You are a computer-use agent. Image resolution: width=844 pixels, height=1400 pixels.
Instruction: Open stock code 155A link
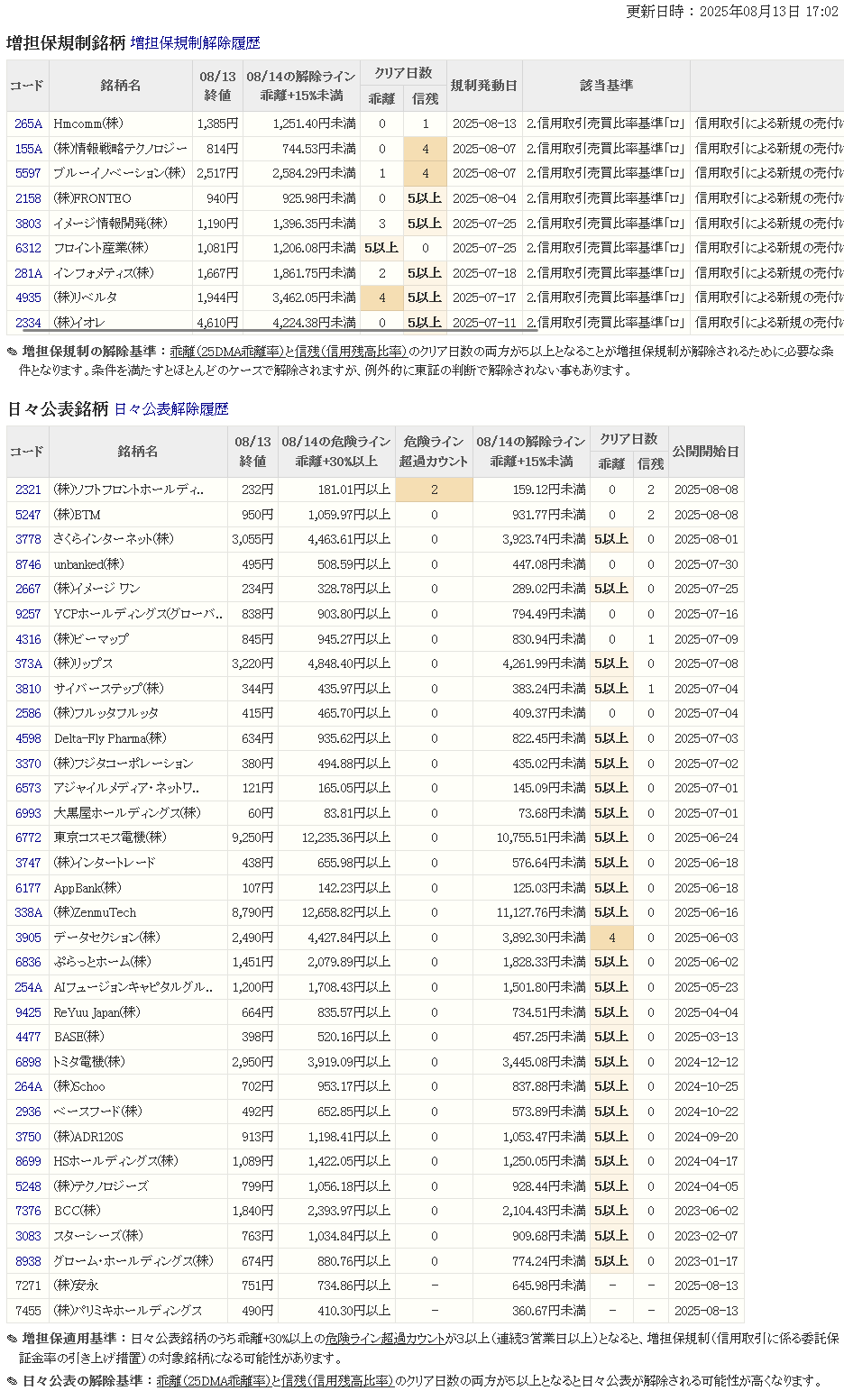pos(28,149)
